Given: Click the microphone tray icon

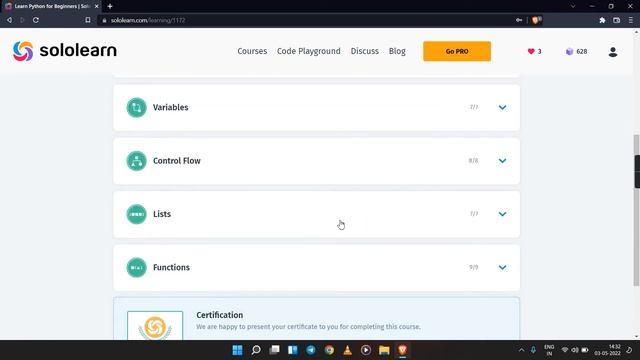Looking at the screenshot, I should pos(533,350).
